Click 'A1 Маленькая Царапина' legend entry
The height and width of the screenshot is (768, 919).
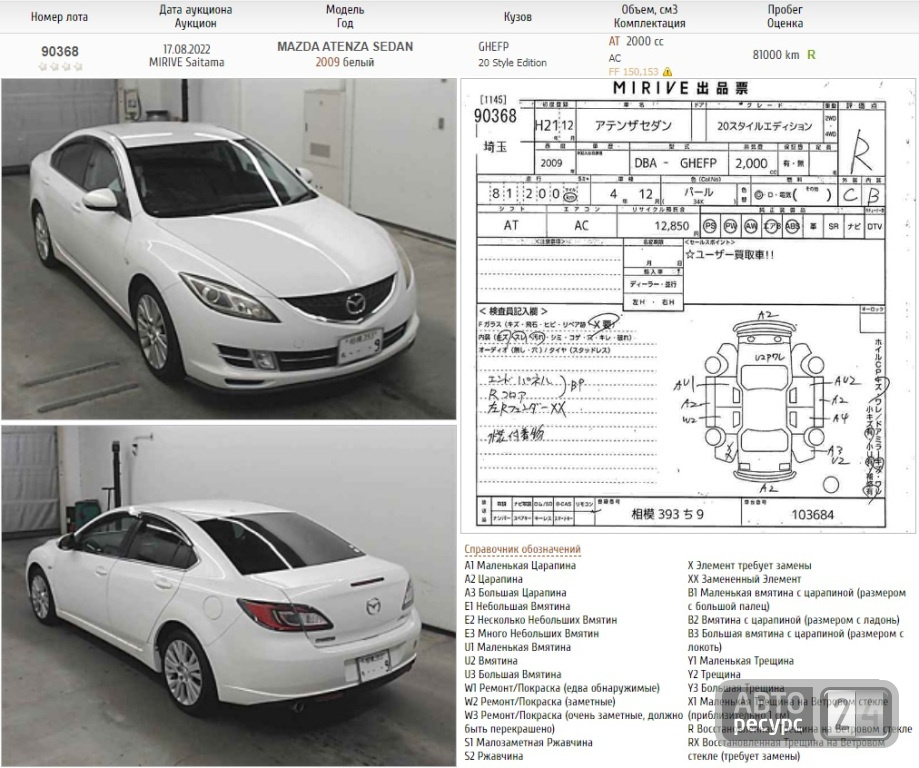520,566
